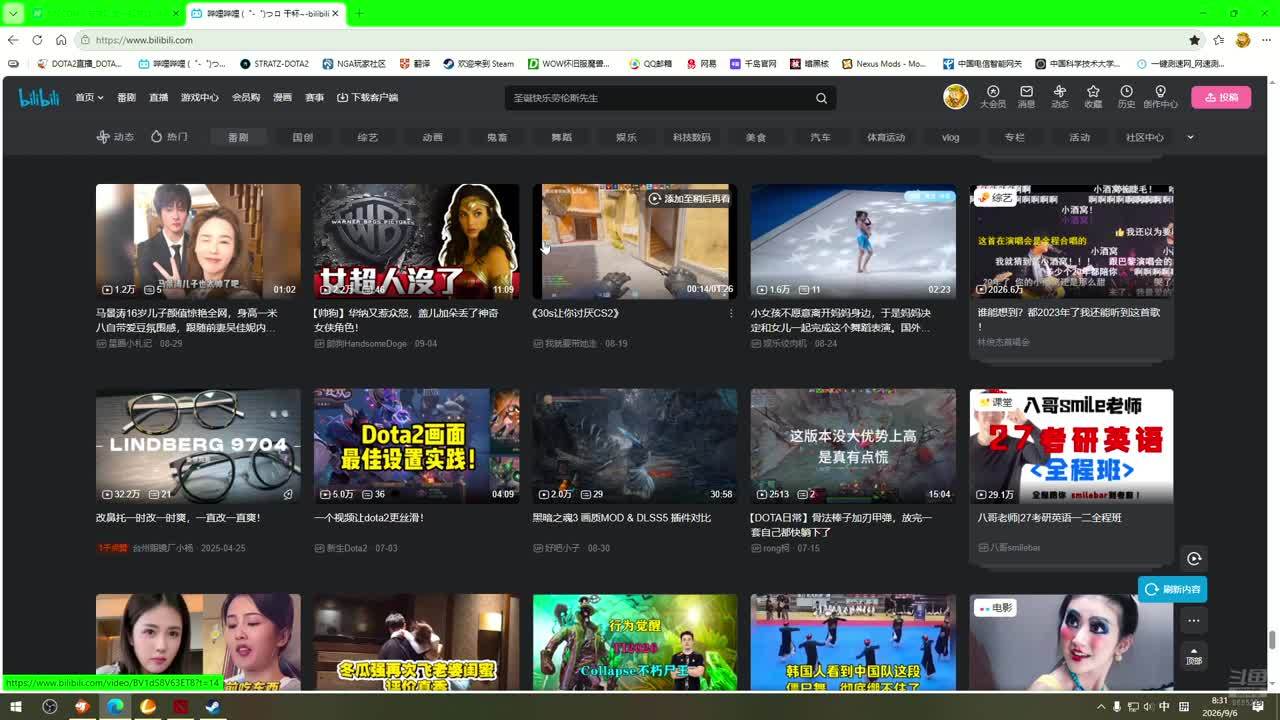Open the LINDBERG 9704 glasses video thumbnail
The image size is (1280, 720).
click(x=198, y=446)
